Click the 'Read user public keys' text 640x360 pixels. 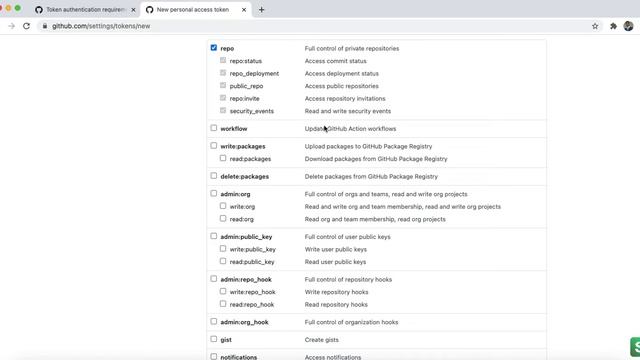(335, 262)
